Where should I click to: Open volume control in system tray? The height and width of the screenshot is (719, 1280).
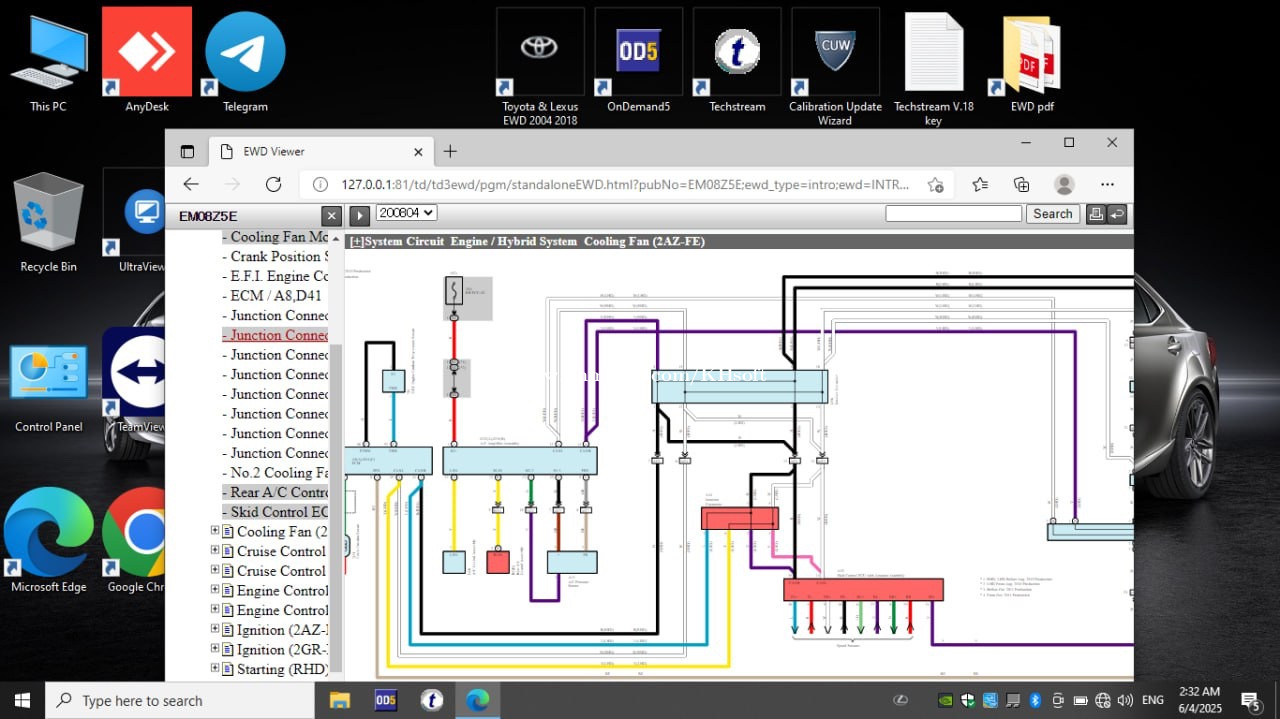point(1125,700)
